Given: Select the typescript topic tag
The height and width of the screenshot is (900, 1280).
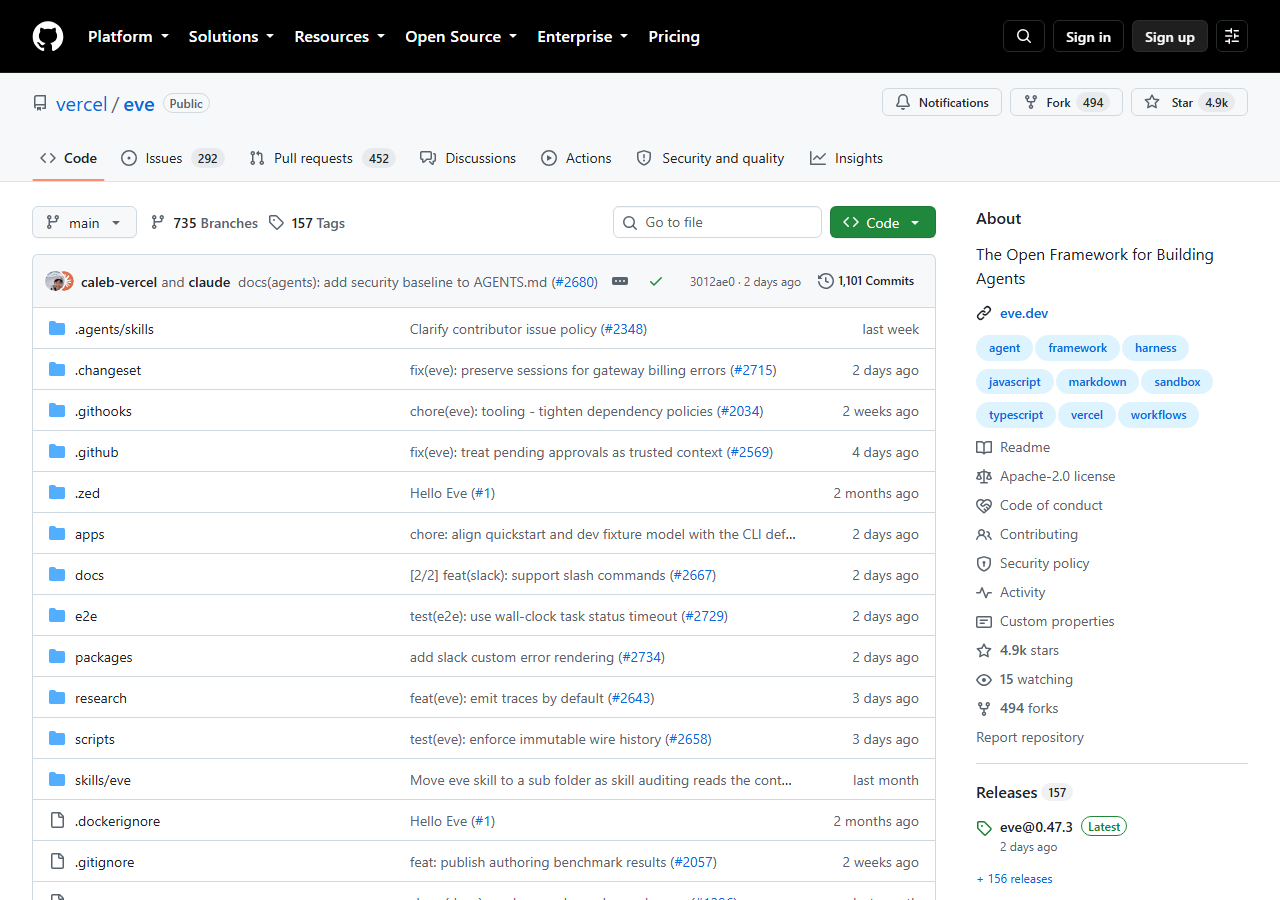Looking at the screenshot, I should tap(1016, 415).
